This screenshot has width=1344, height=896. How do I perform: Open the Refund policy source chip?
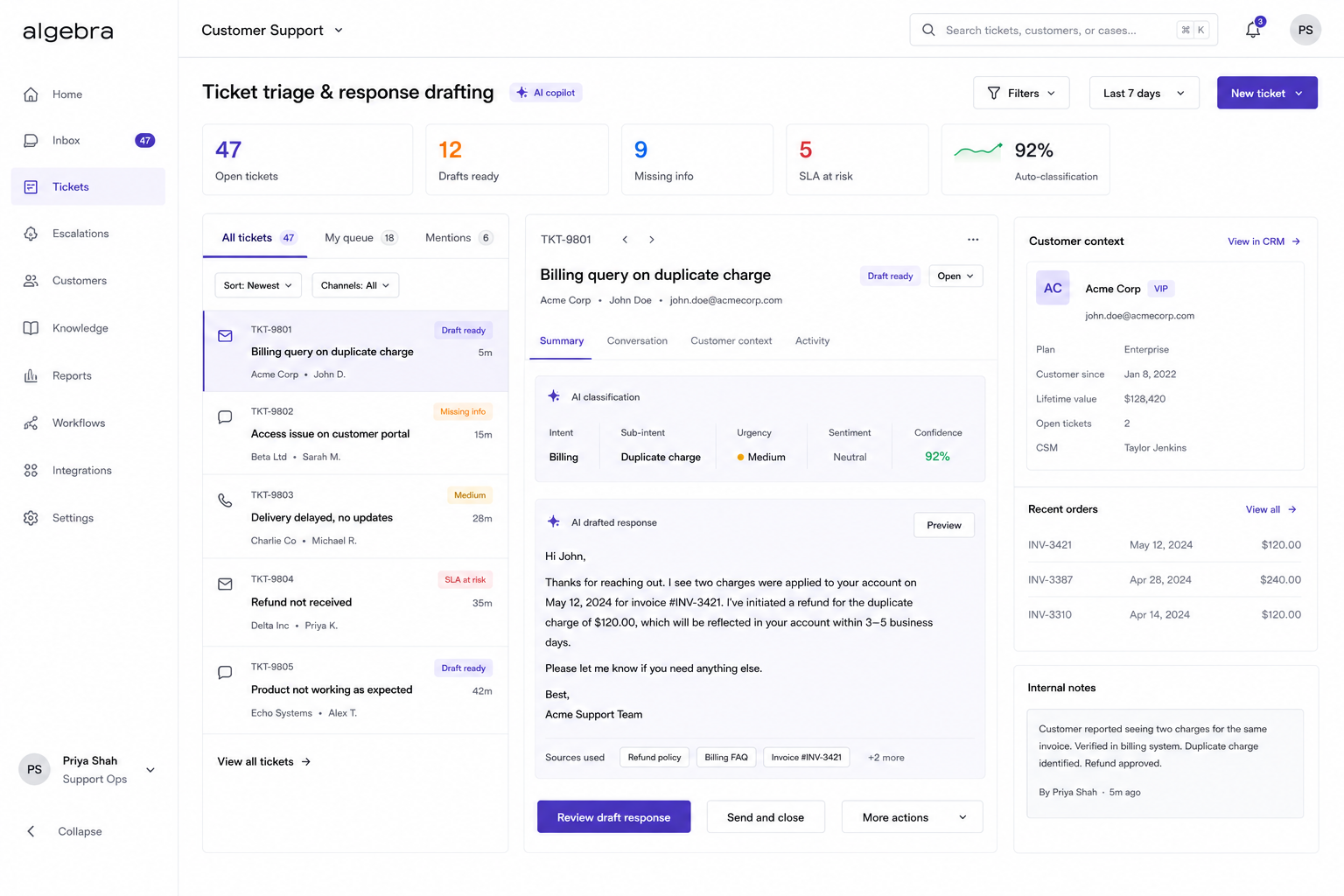coord(654,758)
